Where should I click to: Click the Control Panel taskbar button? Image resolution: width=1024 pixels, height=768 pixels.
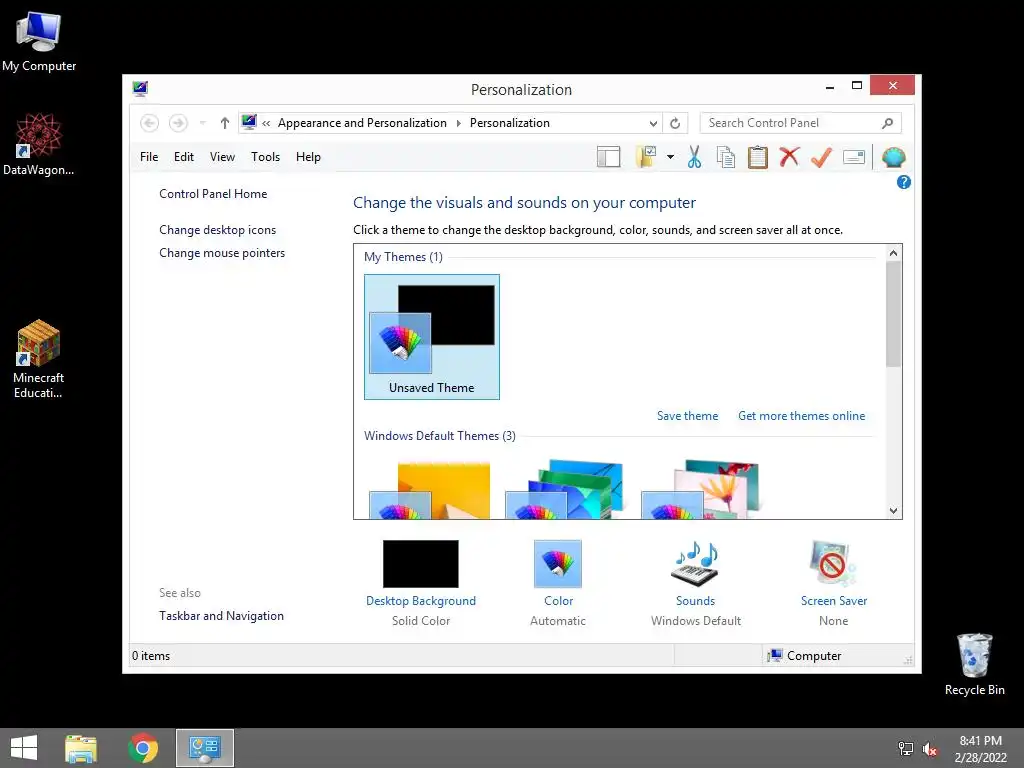[x=204, y=748]
